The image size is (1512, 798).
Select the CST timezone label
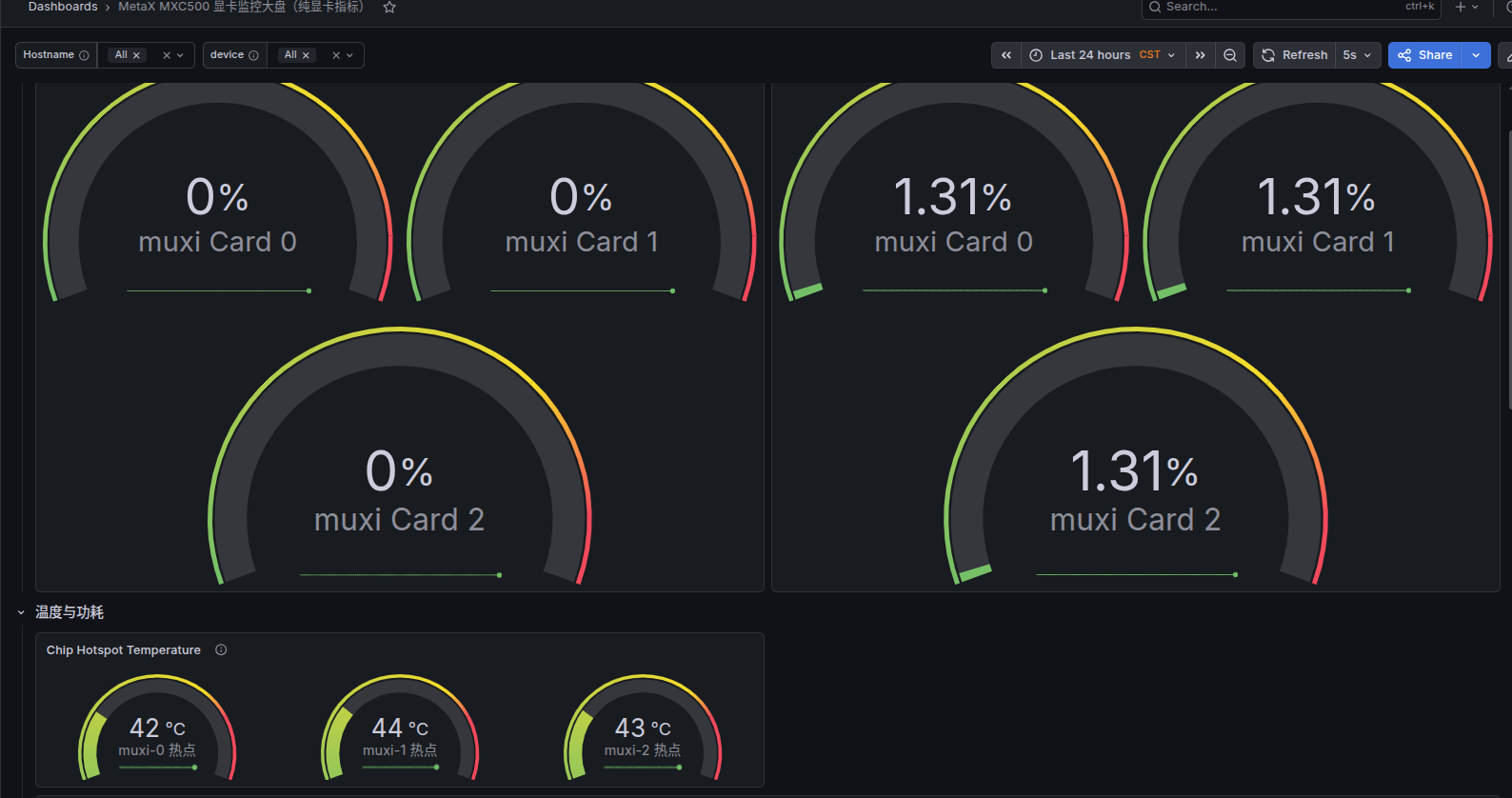click(x=1150, y=55)
